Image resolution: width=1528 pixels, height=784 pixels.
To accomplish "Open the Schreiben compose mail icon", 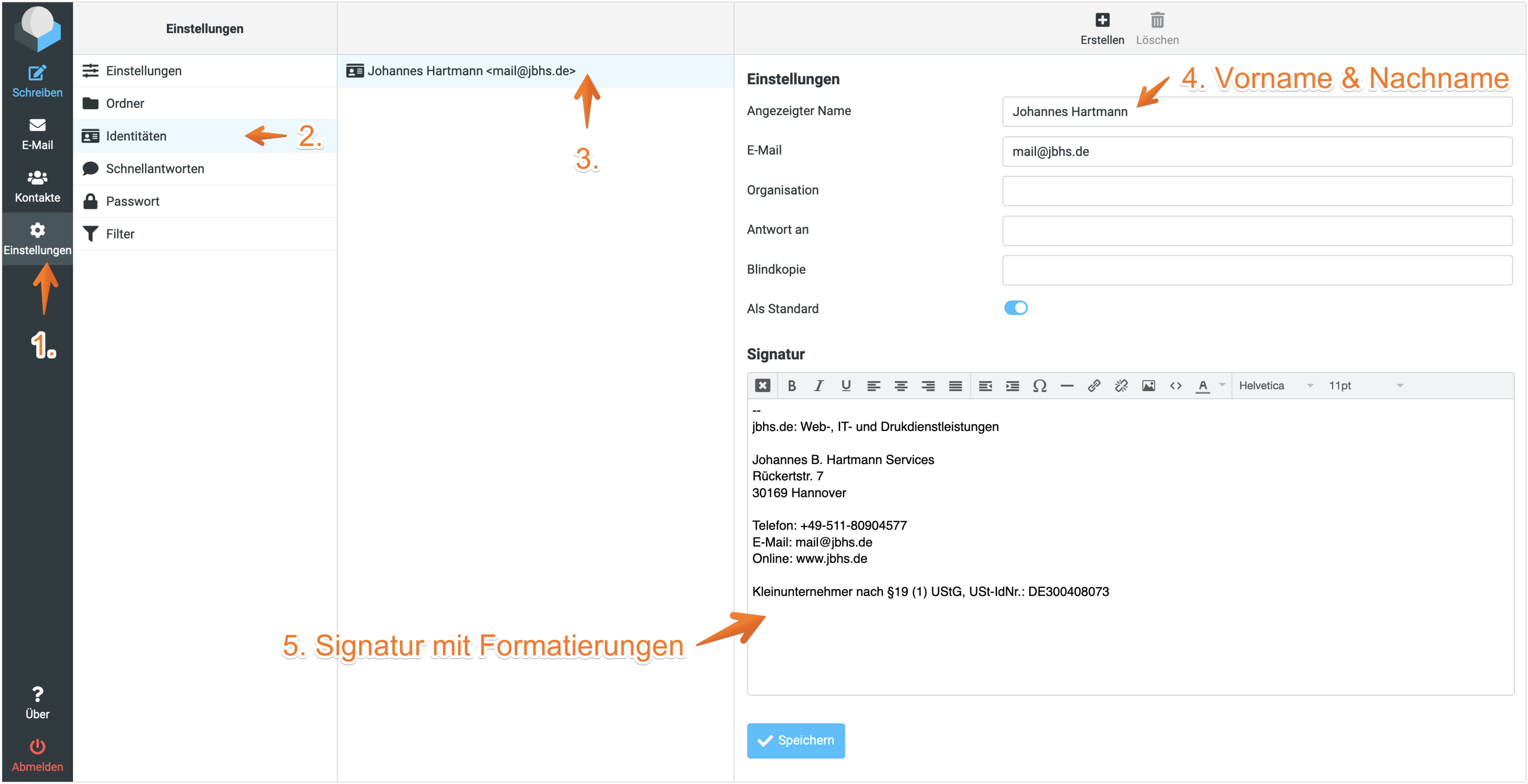I will (37, 81).
